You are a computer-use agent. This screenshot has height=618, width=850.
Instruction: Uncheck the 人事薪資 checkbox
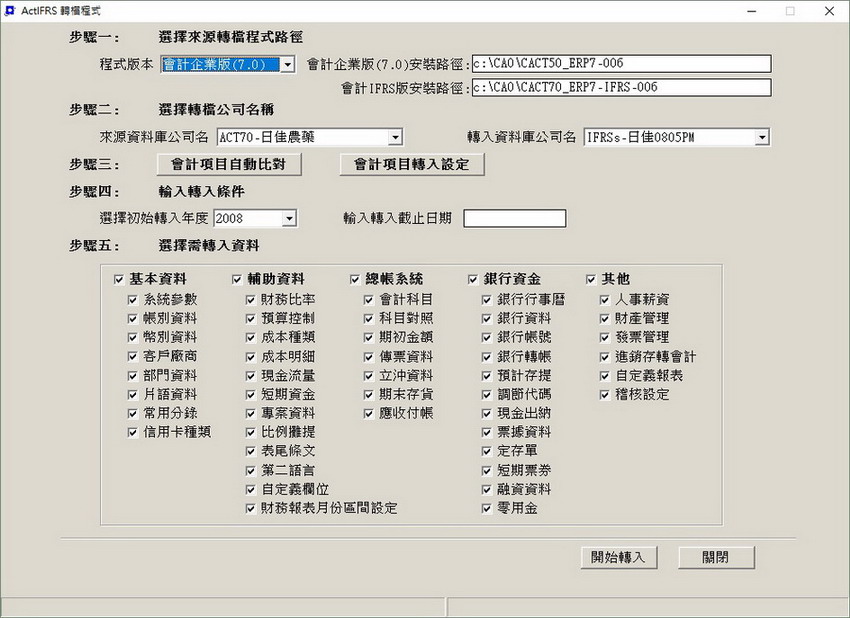(x=604, y=299)
